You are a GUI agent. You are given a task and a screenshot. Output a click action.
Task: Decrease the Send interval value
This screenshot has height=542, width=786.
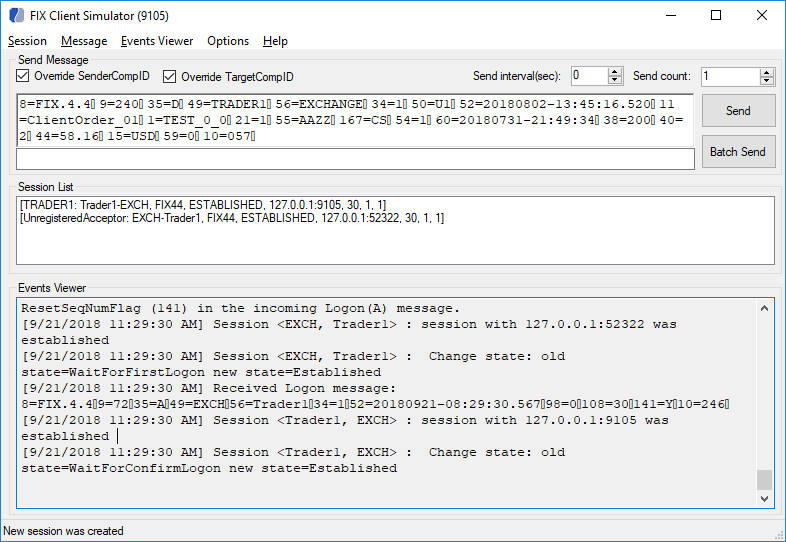[x=615, y=81]
